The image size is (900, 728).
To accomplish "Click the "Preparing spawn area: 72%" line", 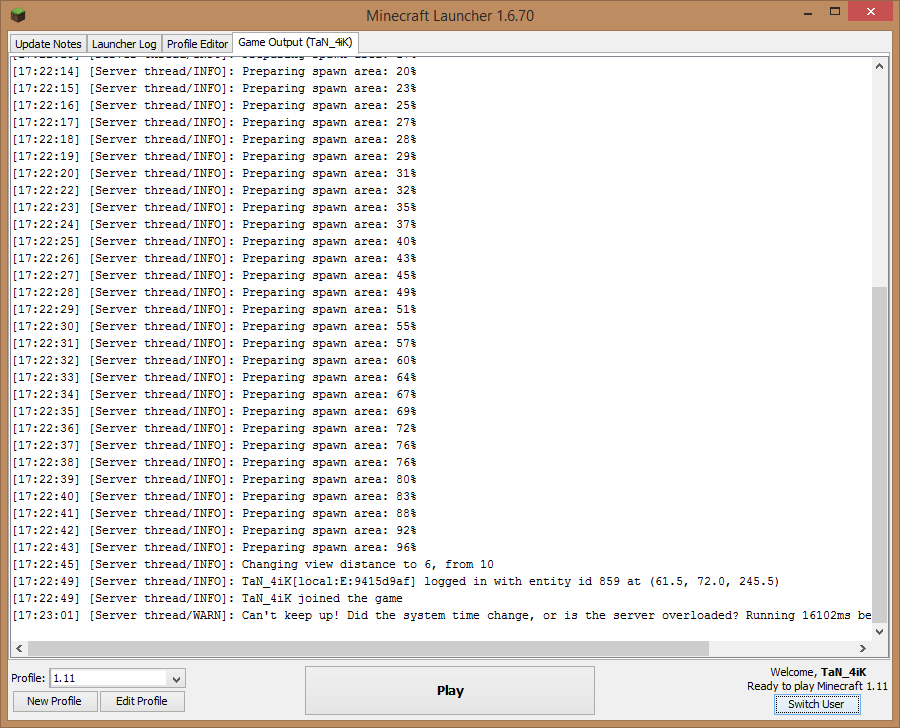I will point(214,428).
